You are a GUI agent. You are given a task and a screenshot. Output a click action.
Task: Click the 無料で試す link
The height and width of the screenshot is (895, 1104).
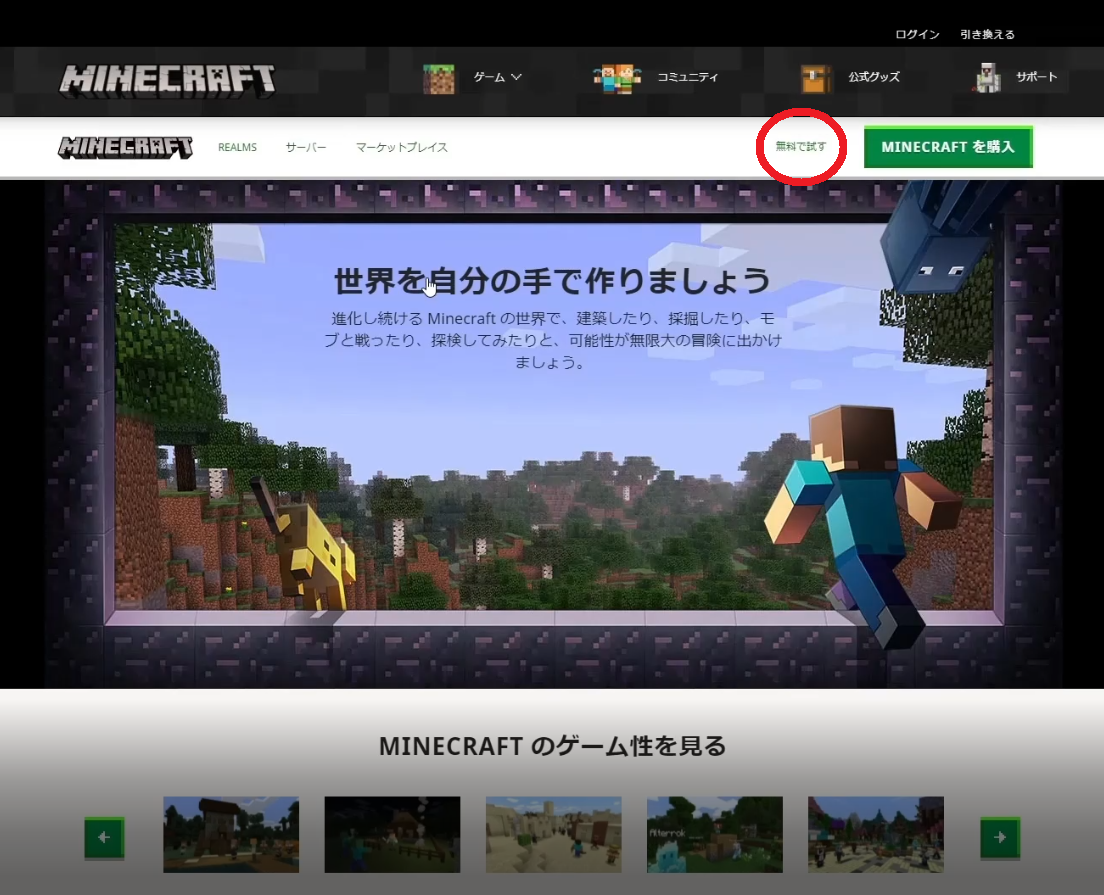801,146
